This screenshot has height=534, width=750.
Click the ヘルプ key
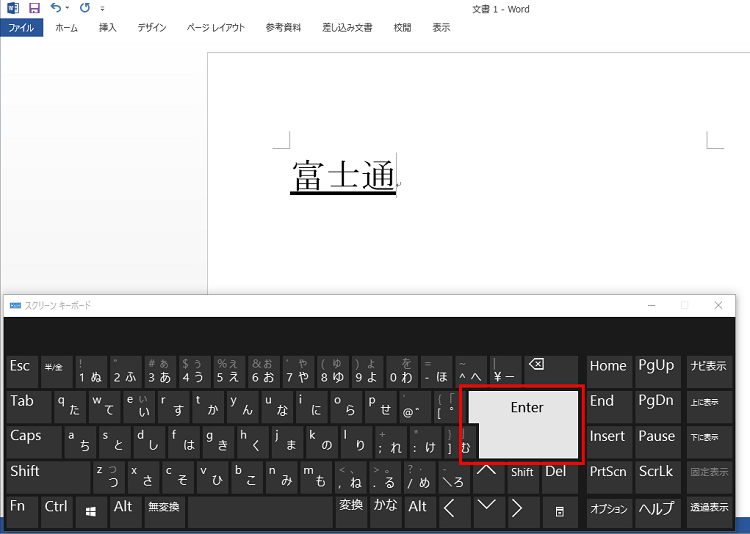[658, 512]
